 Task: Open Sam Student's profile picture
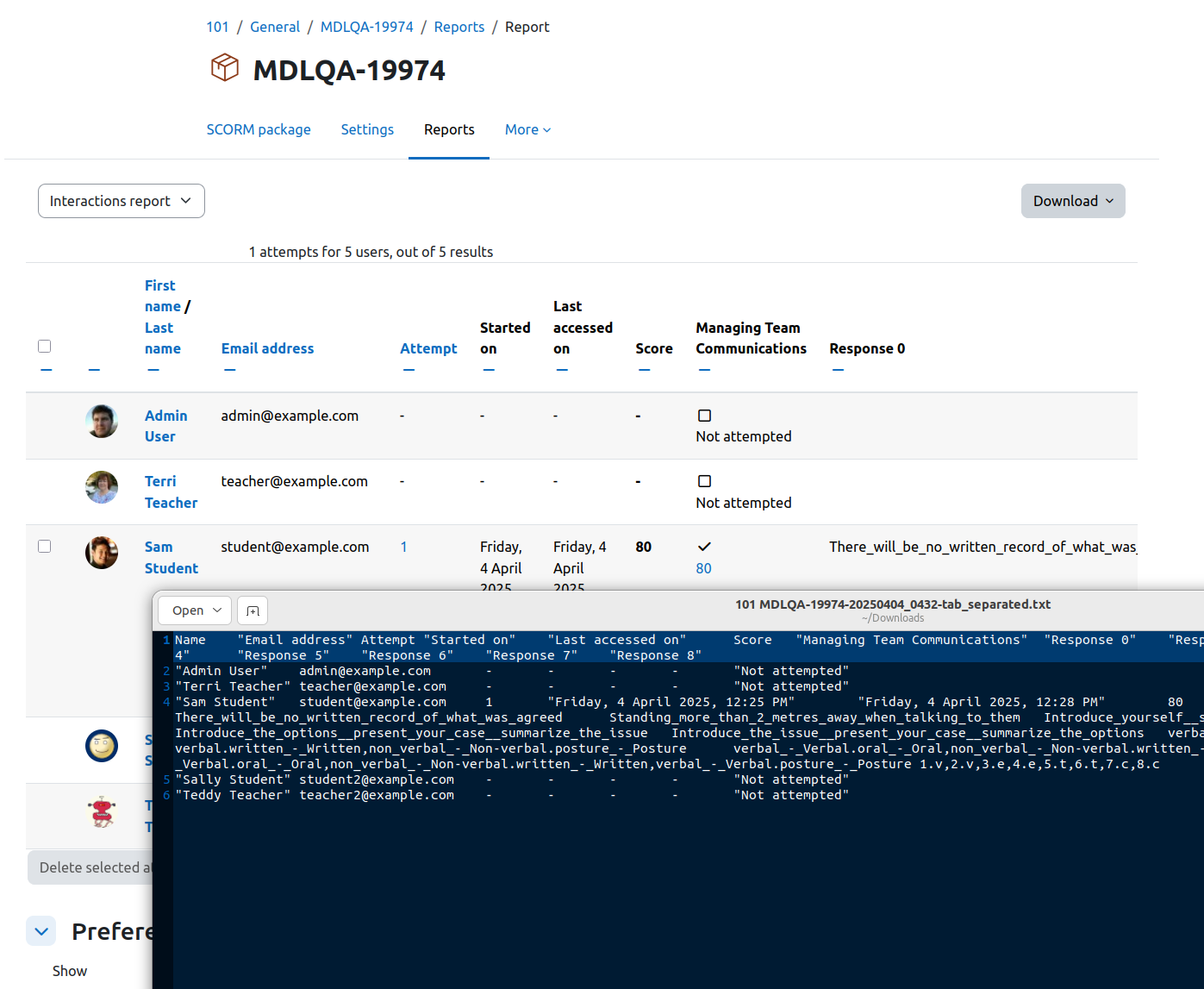(x=102, y=553)
